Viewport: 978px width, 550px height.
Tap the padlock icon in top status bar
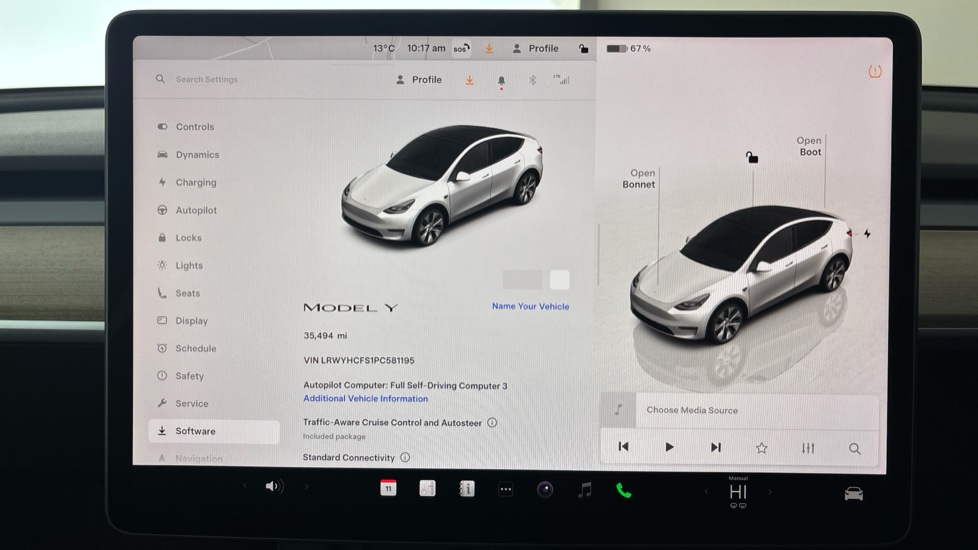click(x=583, y=48)
